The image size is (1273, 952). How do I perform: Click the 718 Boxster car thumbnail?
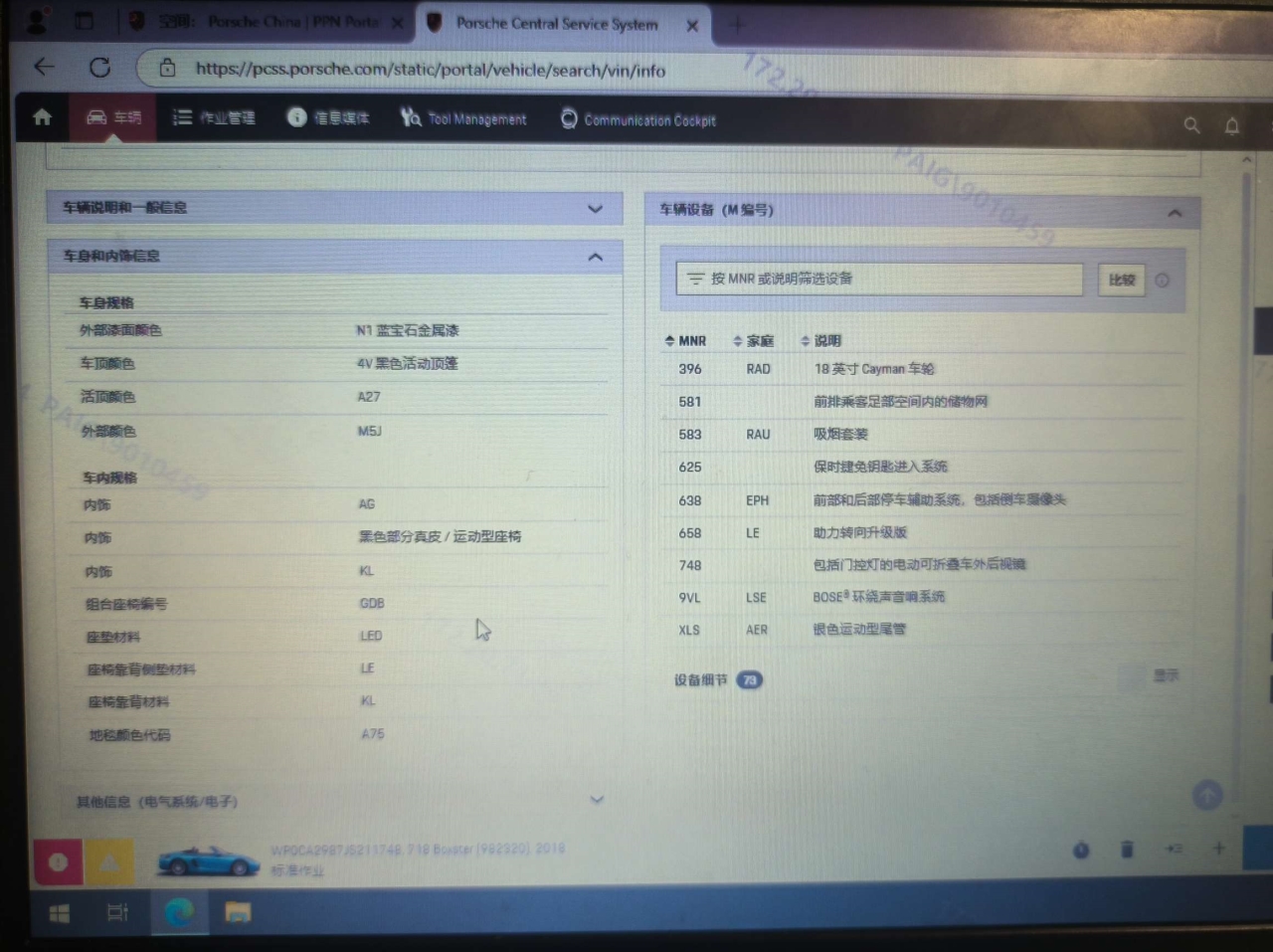click(208, 861)
